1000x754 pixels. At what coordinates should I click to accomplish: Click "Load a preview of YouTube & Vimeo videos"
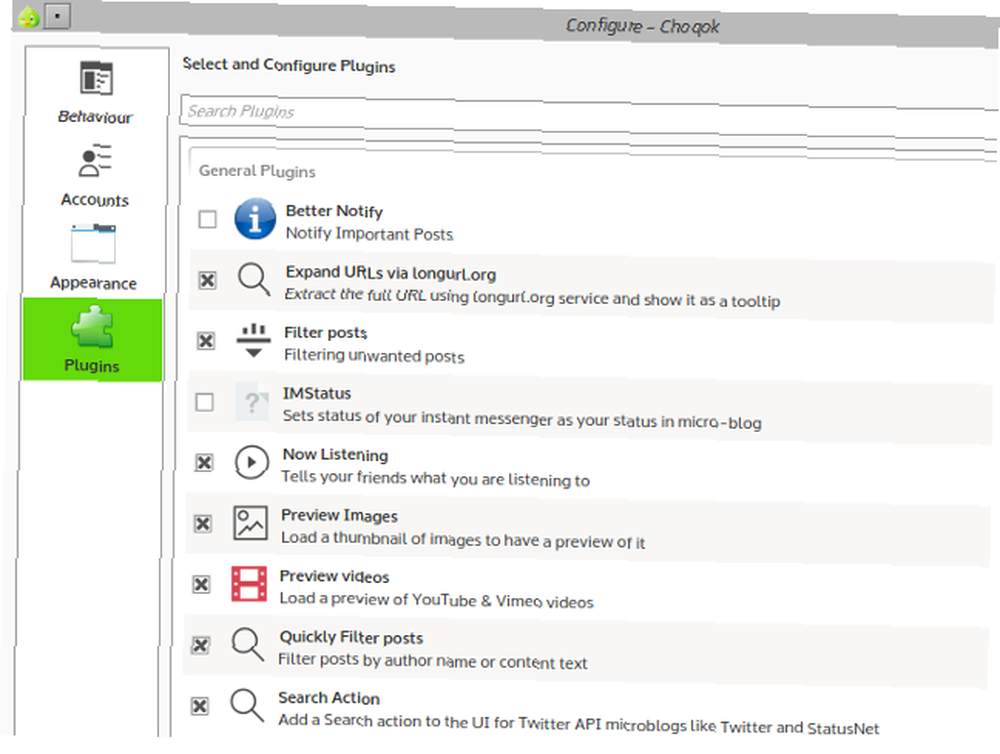436,600
